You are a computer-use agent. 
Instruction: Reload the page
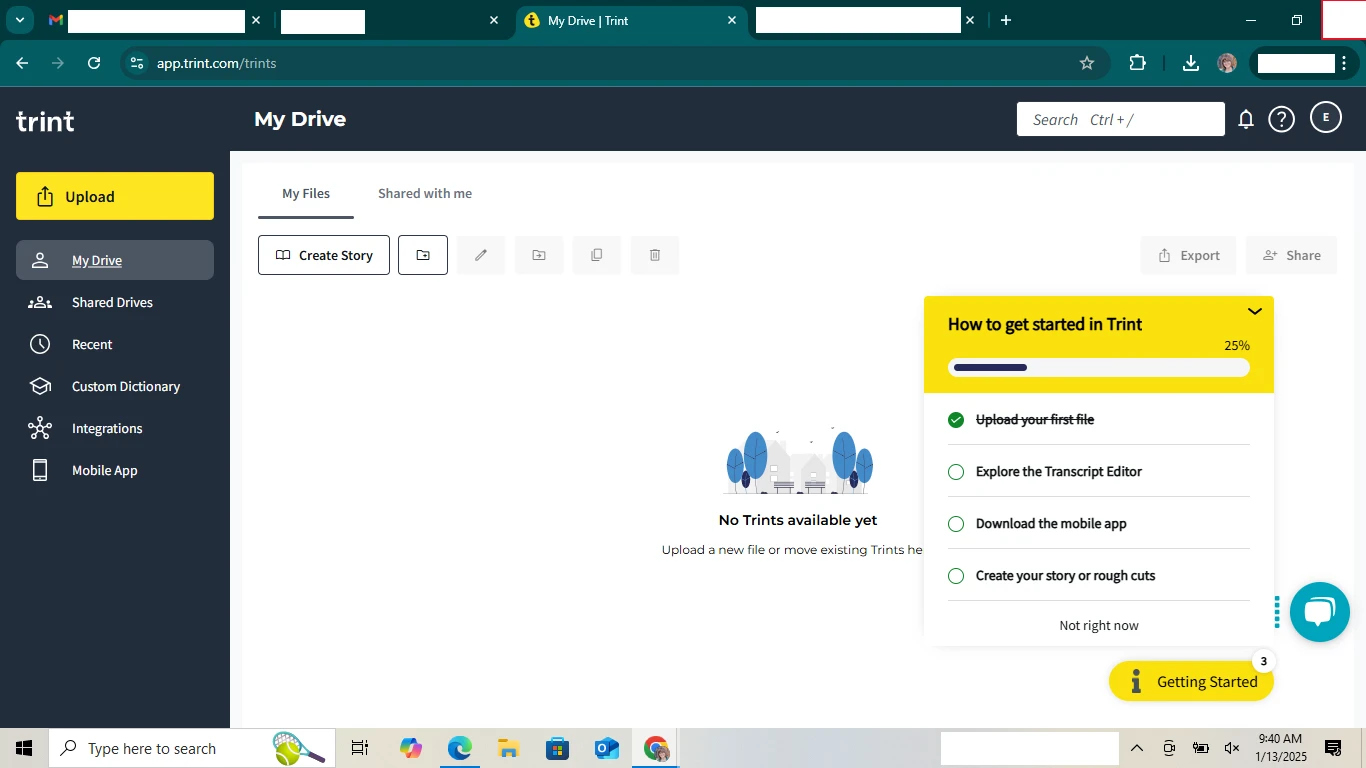coord(94,63)
